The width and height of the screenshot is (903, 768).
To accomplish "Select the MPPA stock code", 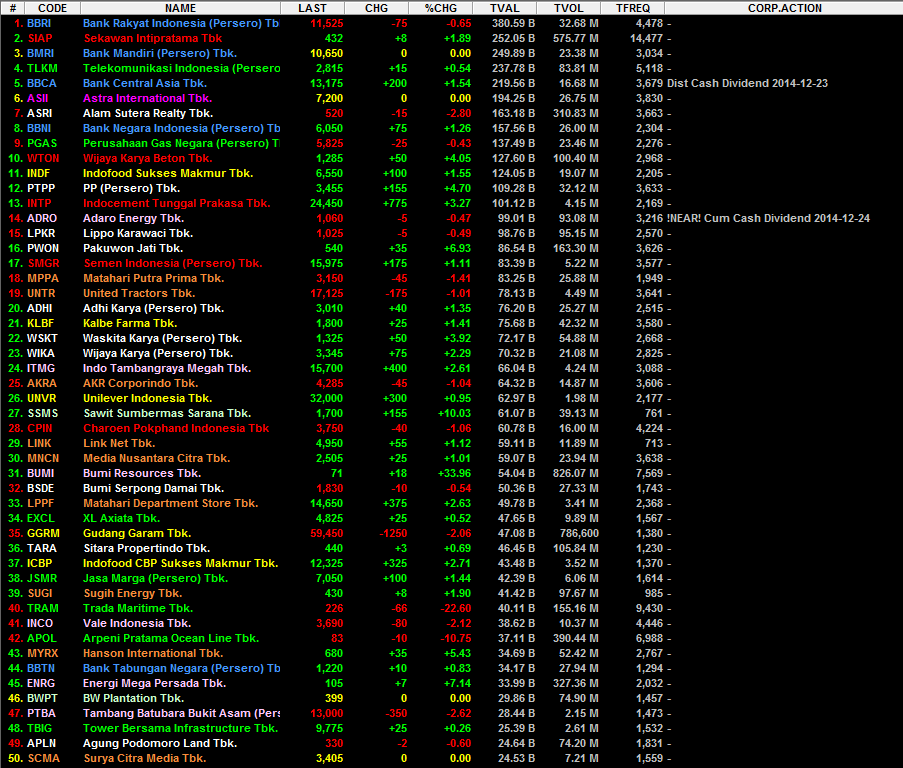I will [x=43, y=278].
